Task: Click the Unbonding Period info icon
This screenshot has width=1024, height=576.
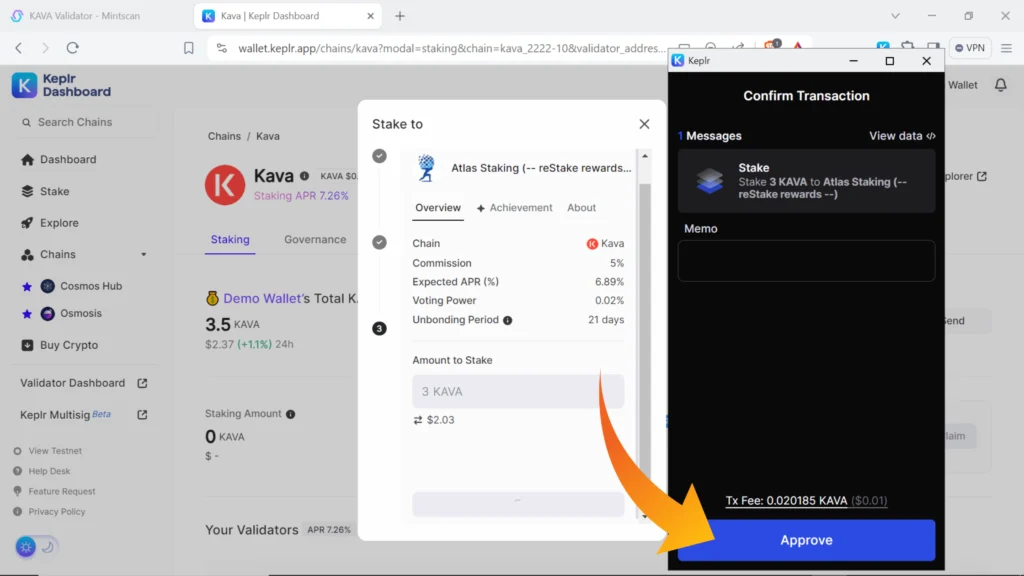Action: 507,320
